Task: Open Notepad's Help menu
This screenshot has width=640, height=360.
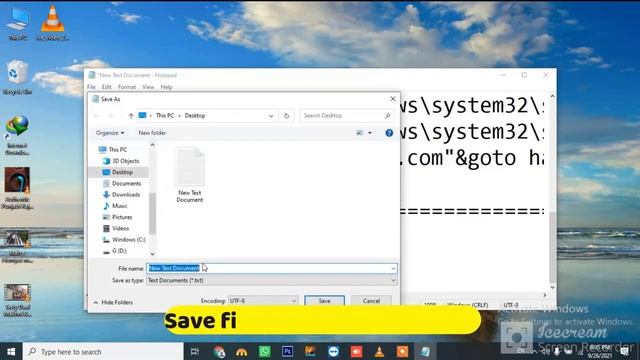Action: click(x=166, y=87)
